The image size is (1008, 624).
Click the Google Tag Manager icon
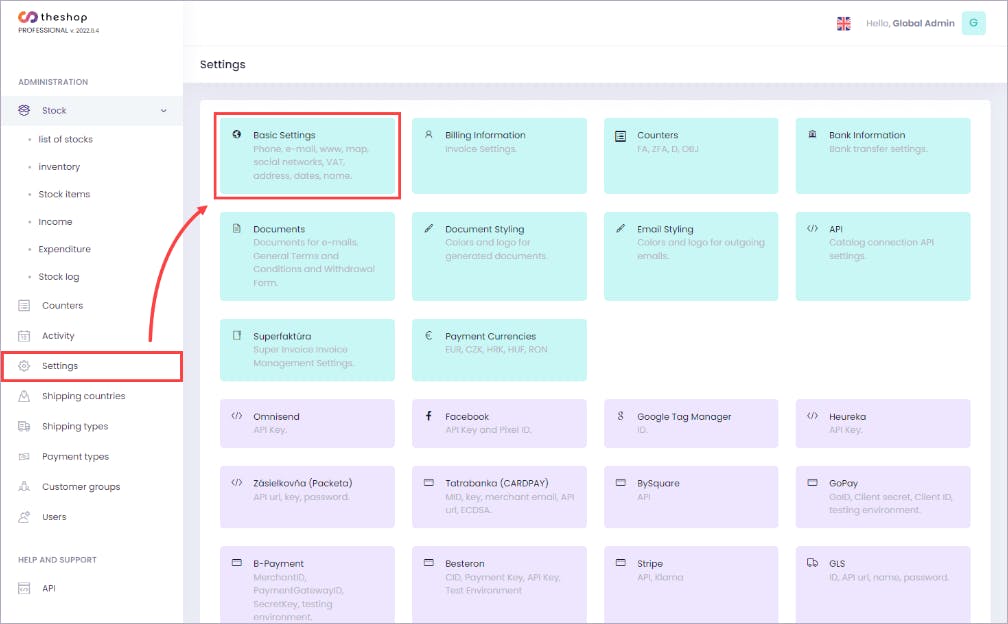point(621,416)
